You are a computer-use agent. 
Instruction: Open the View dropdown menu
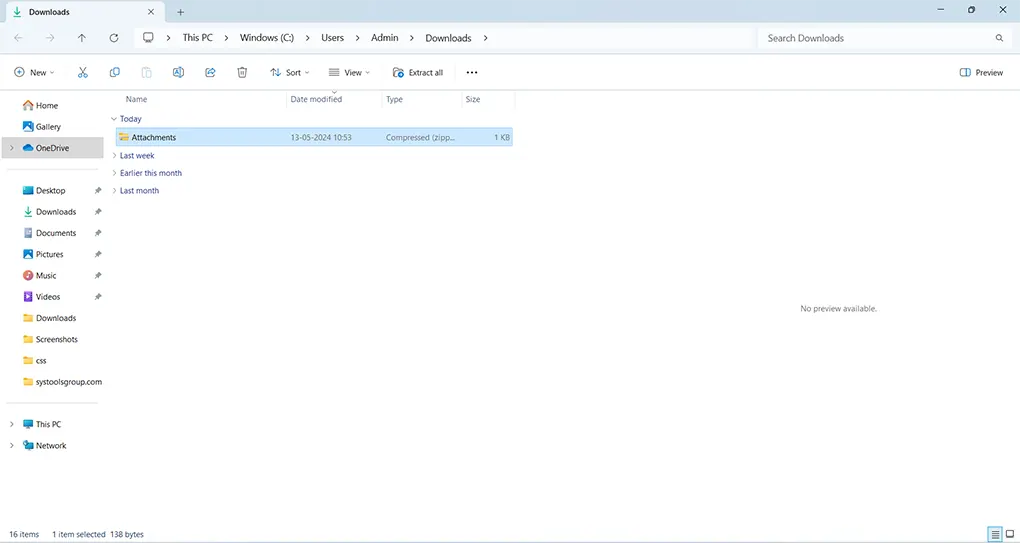point(349,72)
